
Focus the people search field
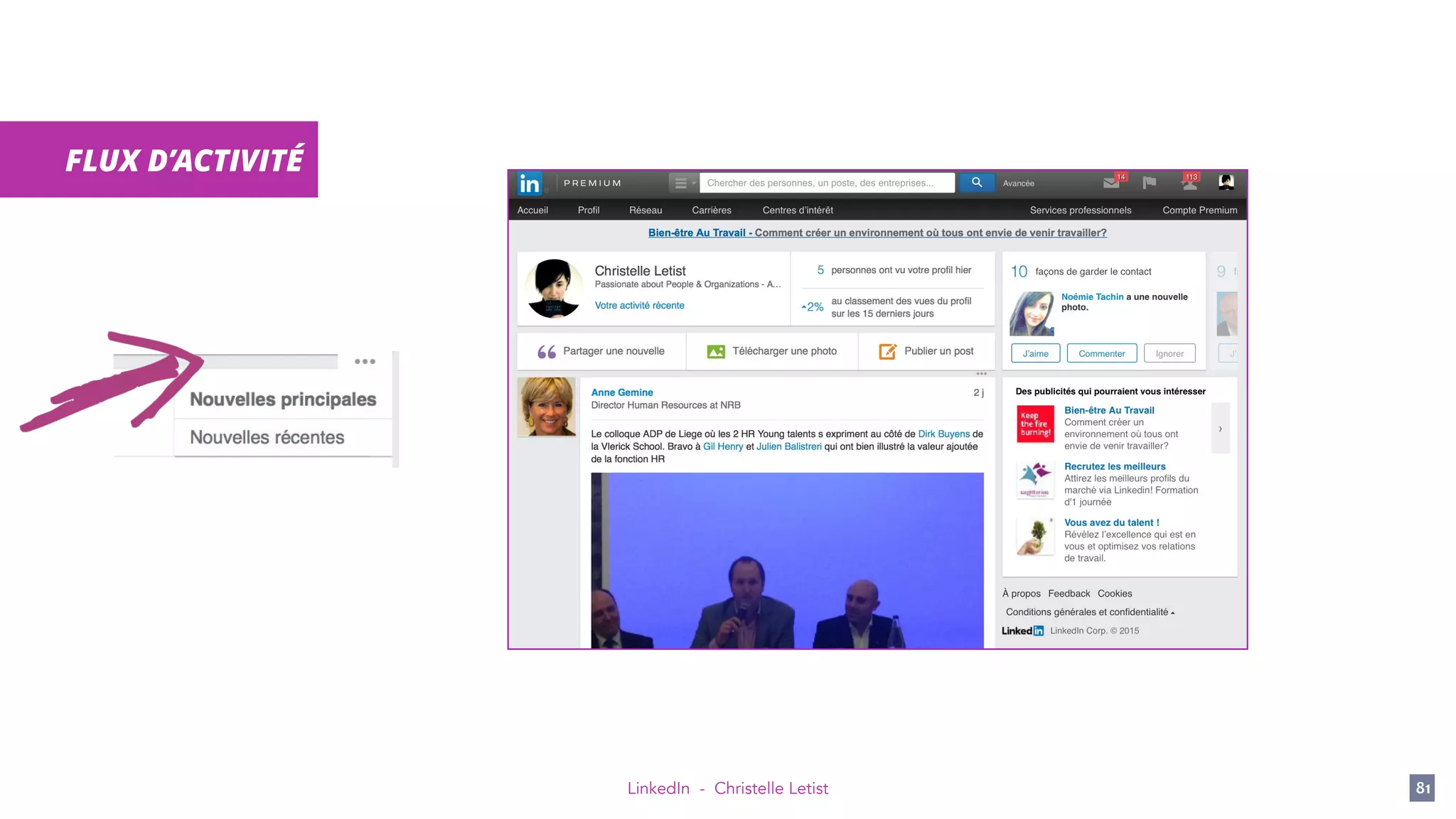(x=827, y=183)
